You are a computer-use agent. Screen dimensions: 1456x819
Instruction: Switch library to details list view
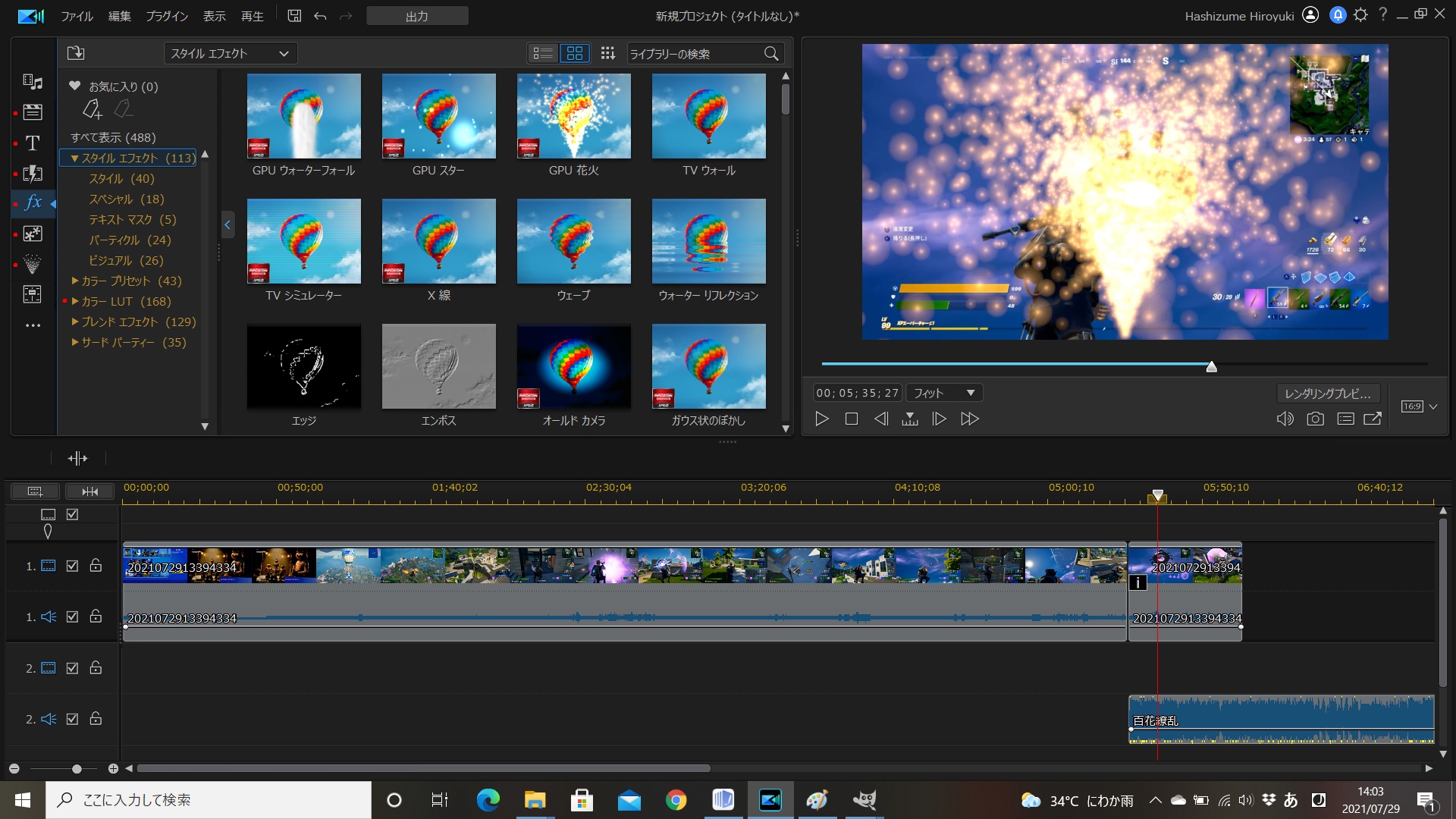pyautogui.click(x=543, y=53)
